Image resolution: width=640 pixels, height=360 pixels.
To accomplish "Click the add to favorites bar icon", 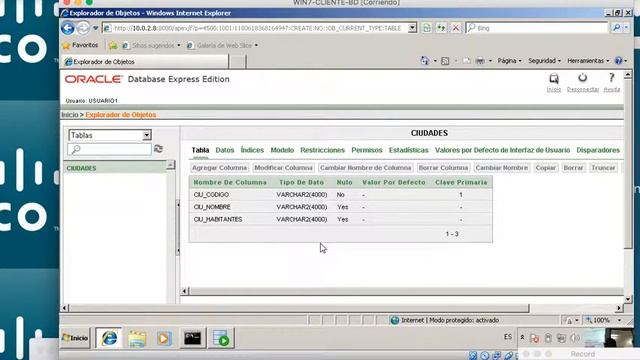I will [x=113, y=45].
